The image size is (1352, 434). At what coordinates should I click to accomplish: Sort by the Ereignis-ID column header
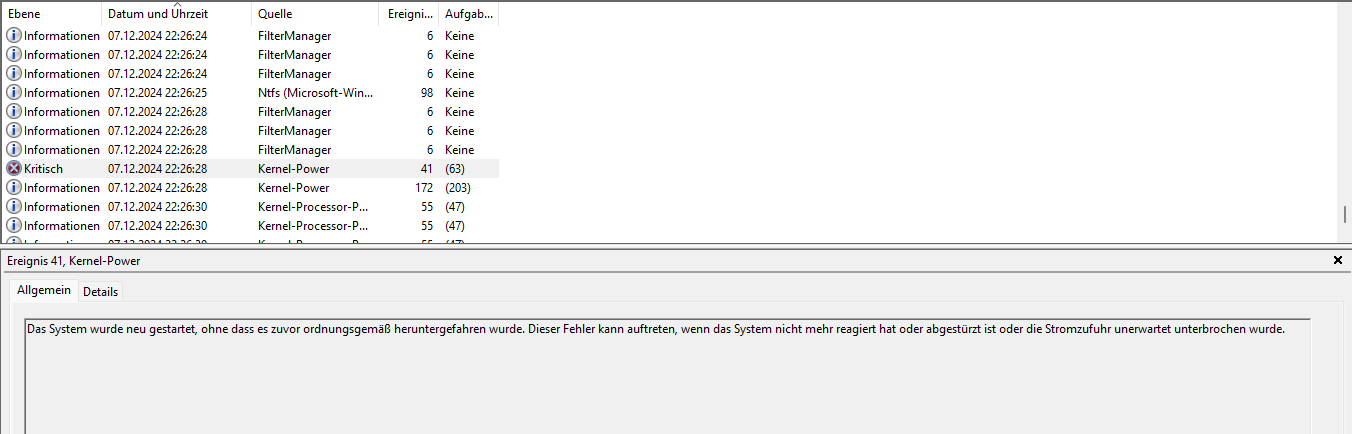pos(409,14)
